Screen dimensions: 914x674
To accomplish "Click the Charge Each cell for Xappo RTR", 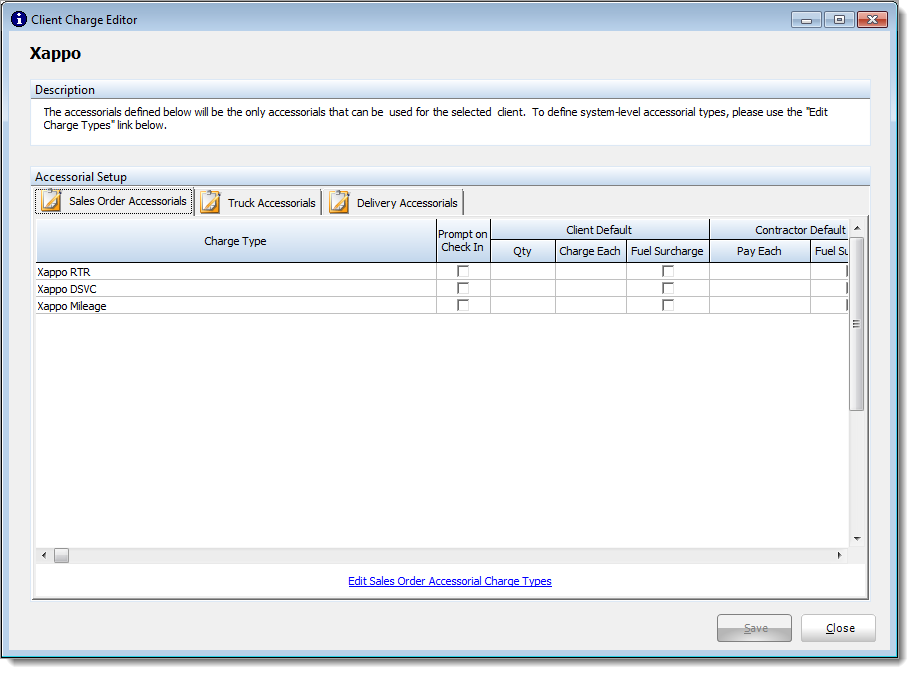I will pyautogui.click(x=591, y=272).
